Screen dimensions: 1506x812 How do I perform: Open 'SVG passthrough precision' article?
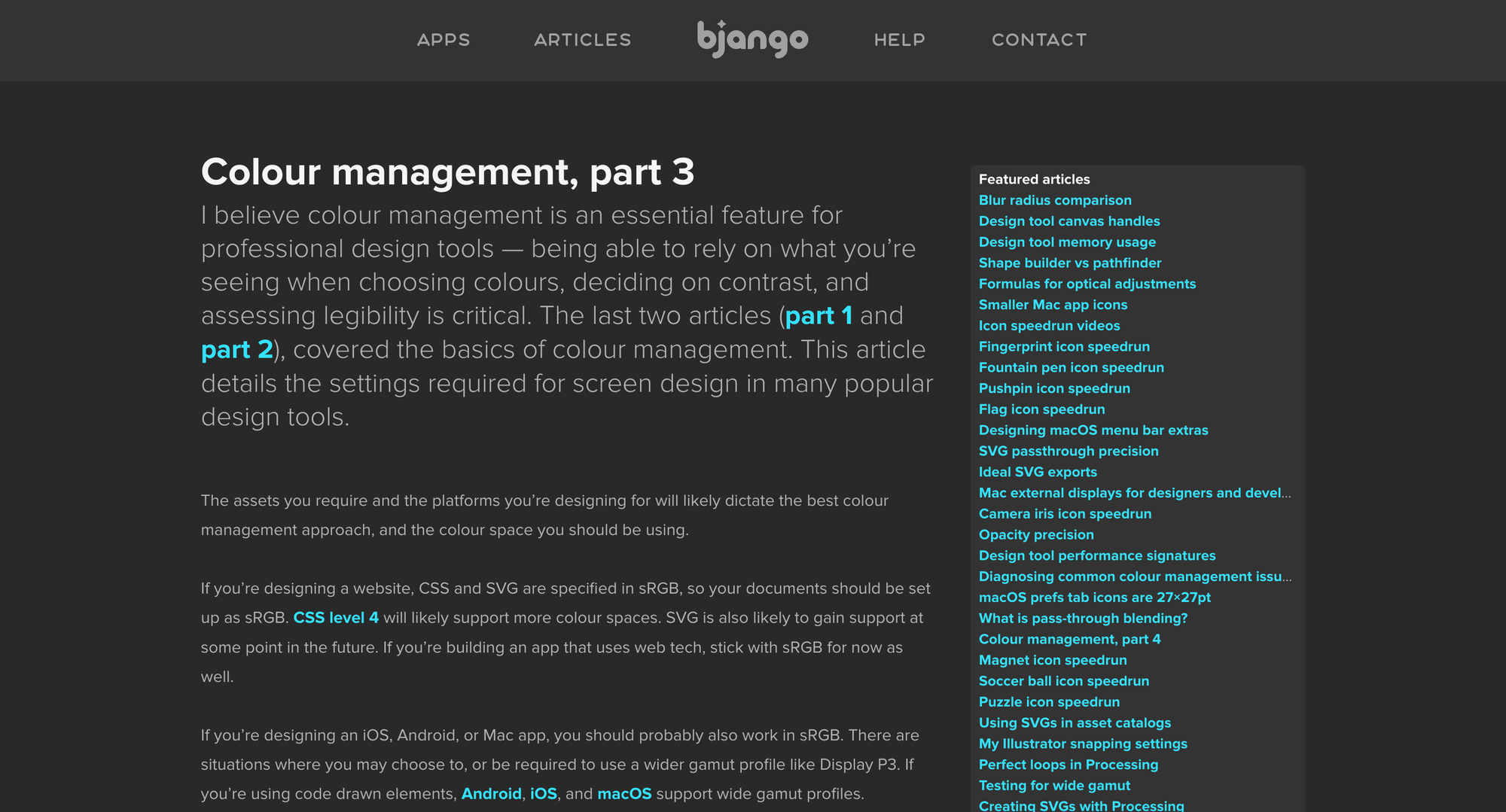tap(1069, 452)
